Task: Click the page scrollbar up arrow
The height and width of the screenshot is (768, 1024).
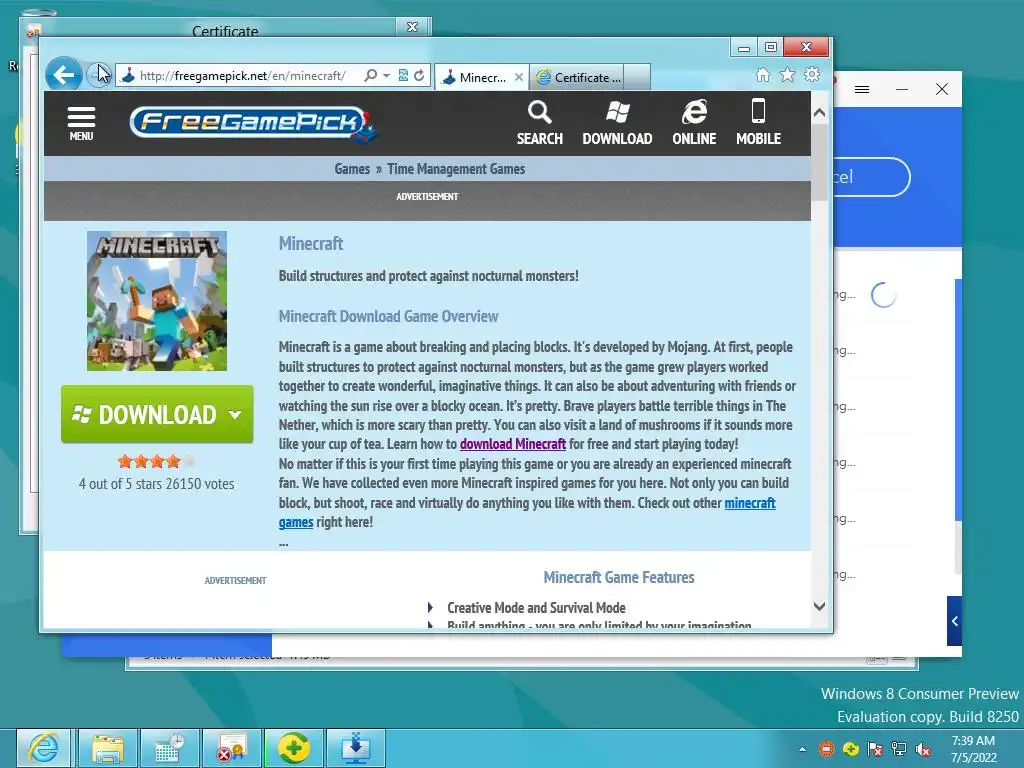Action: point(820,113)
